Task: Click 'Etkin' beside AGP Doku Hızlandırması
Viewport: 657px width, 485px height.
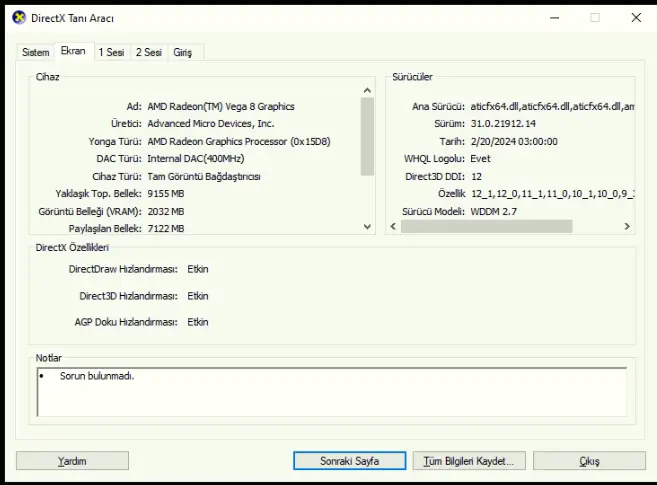Action: point(198,322)
